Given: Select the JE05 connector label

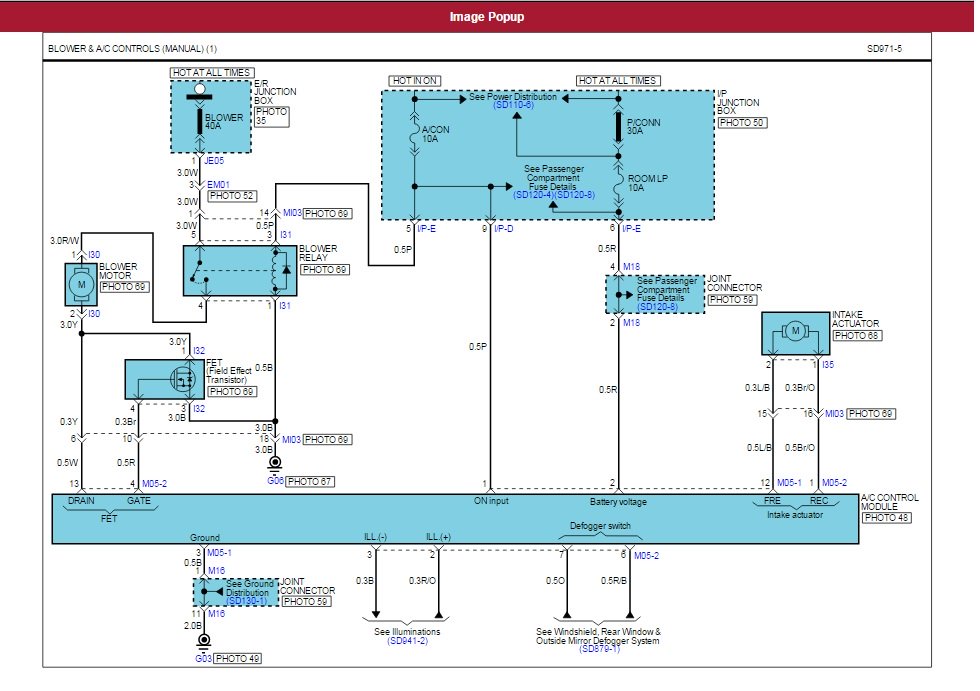Looking at the screenshot, I should 214,160.
